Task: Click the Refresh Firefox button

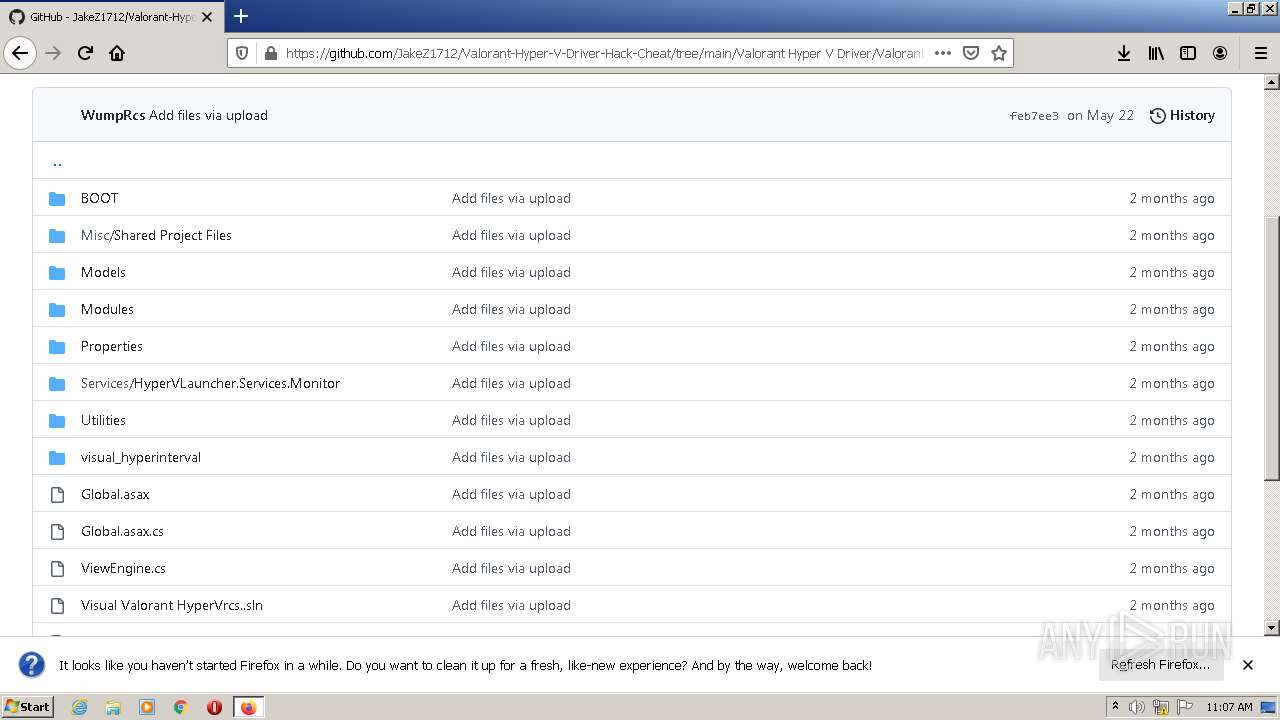Action: point(1160,664)
